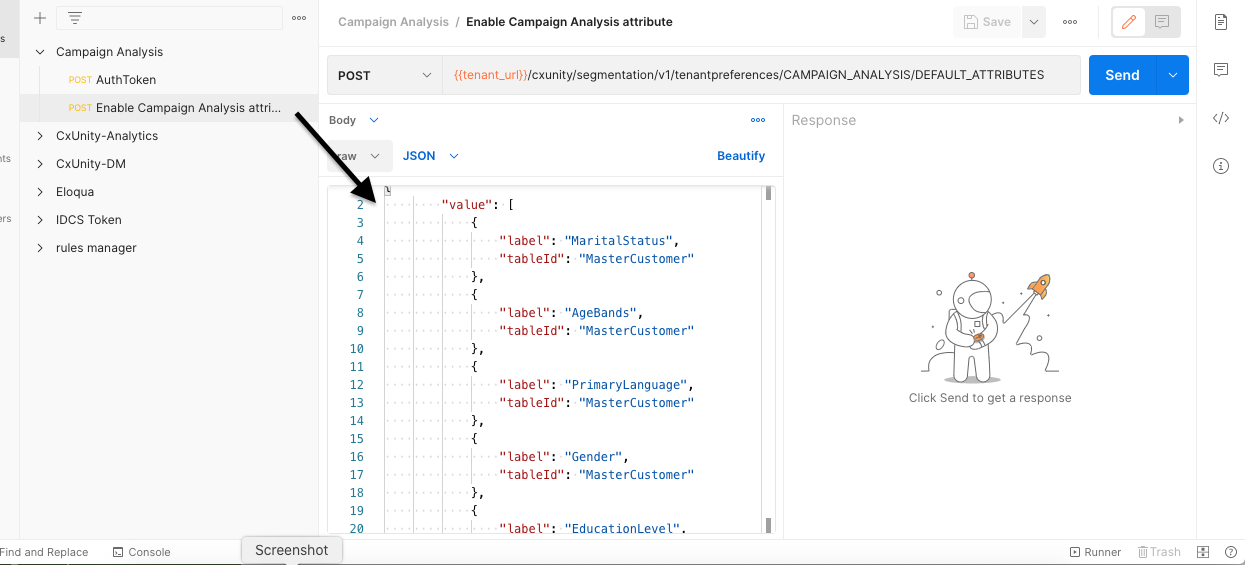Image resolution: width=1245 pixels, height=565 pixels.
Task: Open the Send button dropdown arrow
Action: click(1173, 75)
